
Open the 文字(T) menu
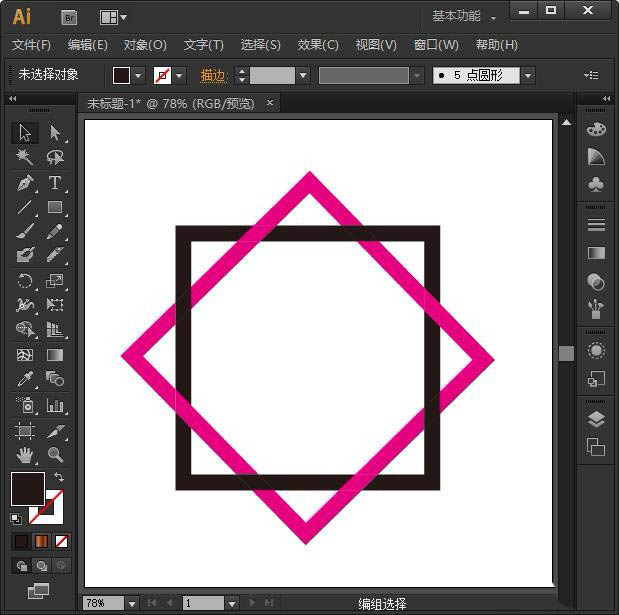coord(204,45)
